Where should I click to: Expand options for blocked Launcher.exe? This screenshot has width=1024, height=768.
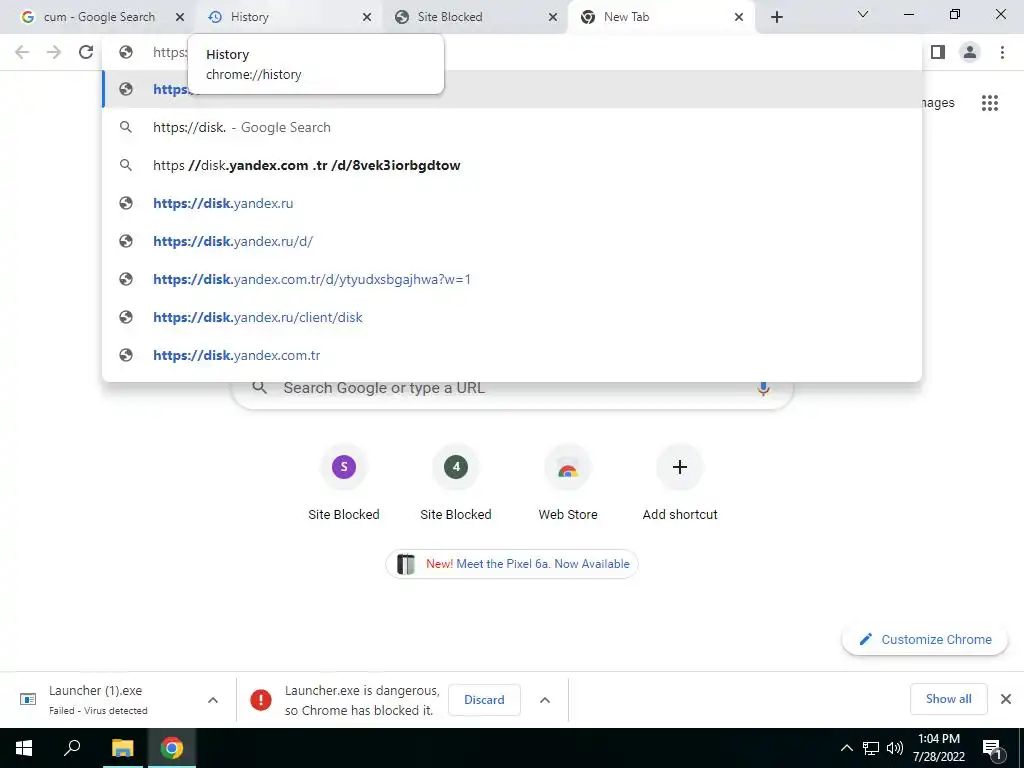545,699
